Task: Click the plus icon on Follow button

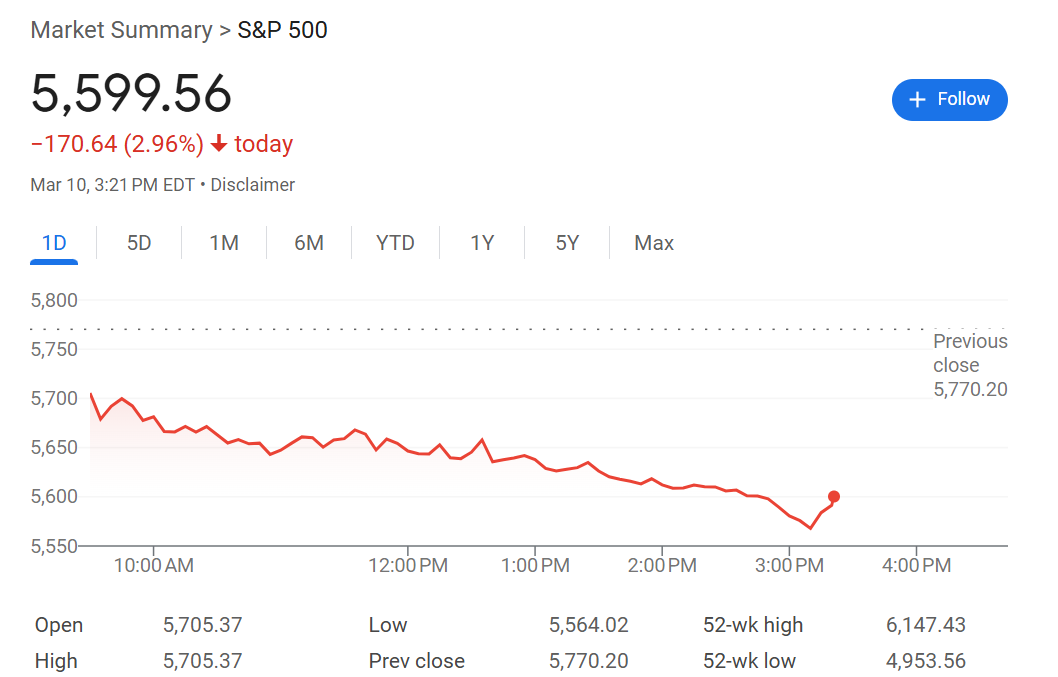Action: (917, 100)
